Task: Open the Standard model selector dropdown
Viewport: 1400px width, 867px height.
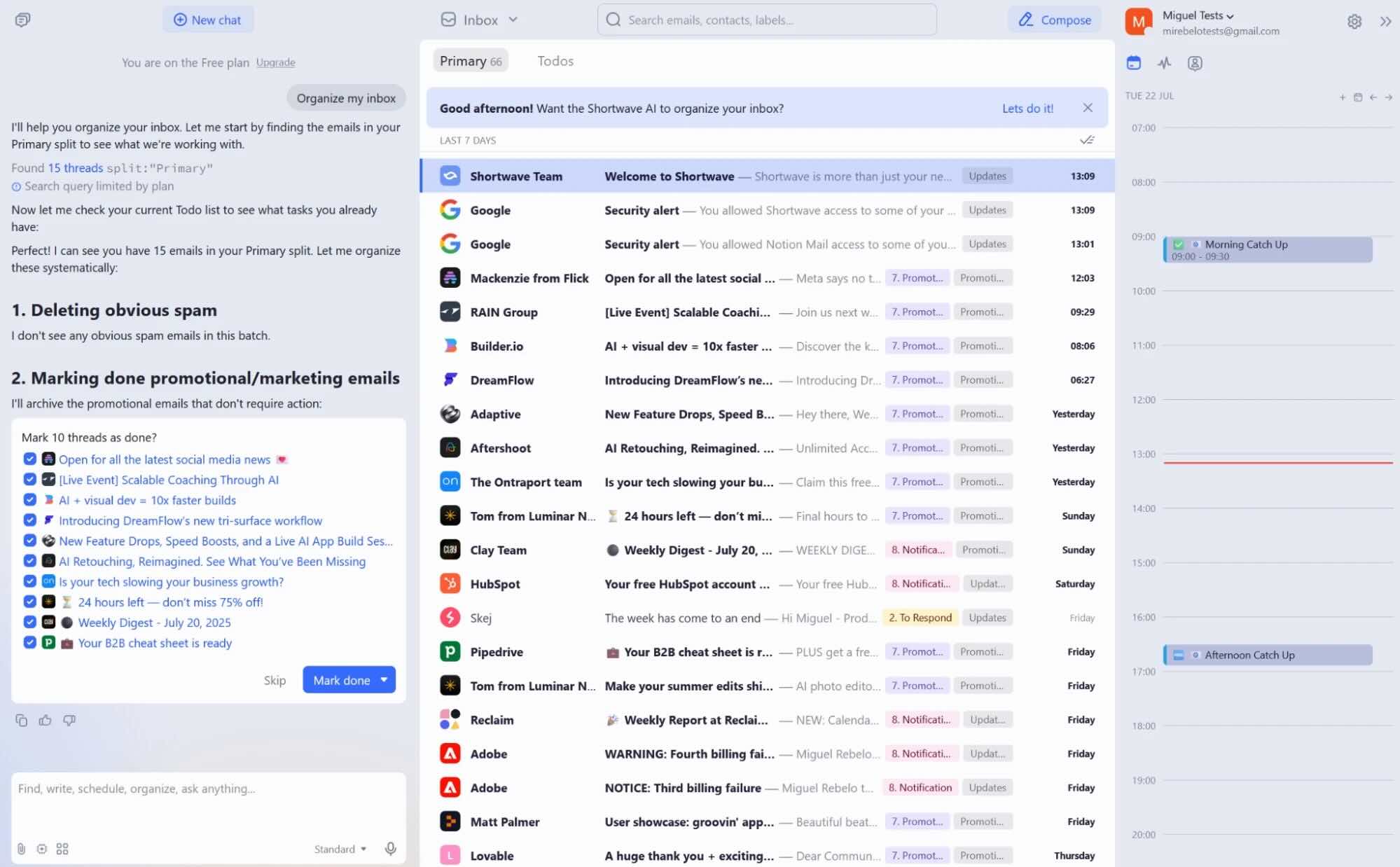Action: pyautogui.click(x=340, y=849)
